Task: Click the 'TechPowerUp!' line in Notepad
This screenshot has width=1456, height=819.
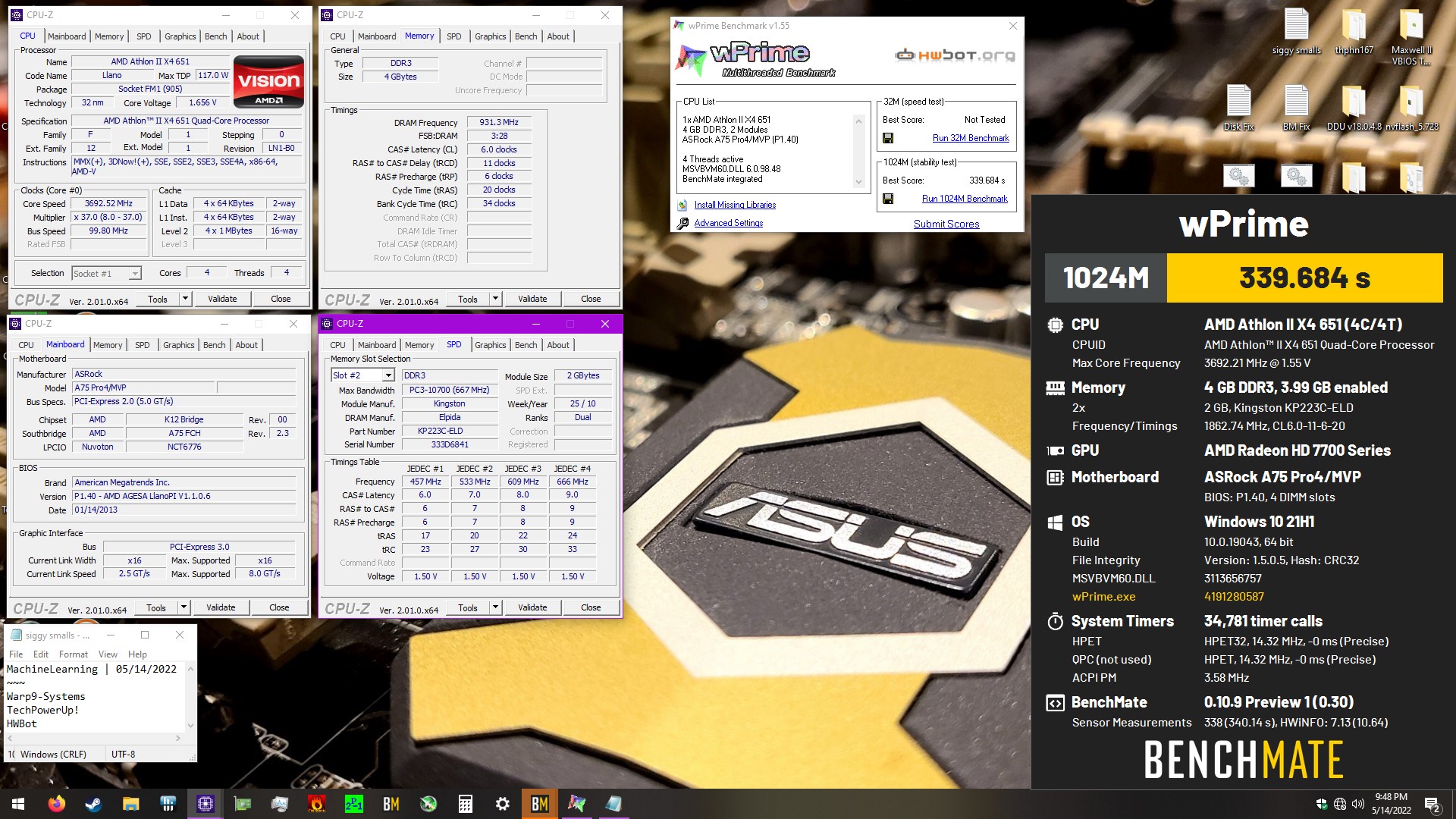Action: [42, 710]
